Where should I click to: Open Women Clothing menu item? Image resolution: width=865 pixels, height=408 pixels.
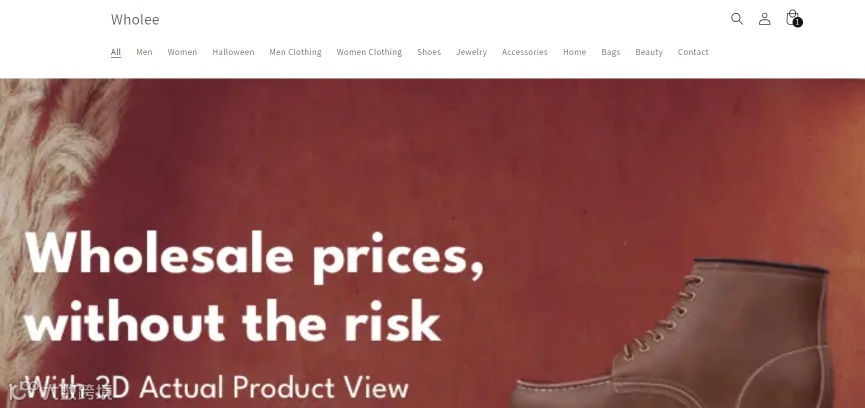coord(369,52)
